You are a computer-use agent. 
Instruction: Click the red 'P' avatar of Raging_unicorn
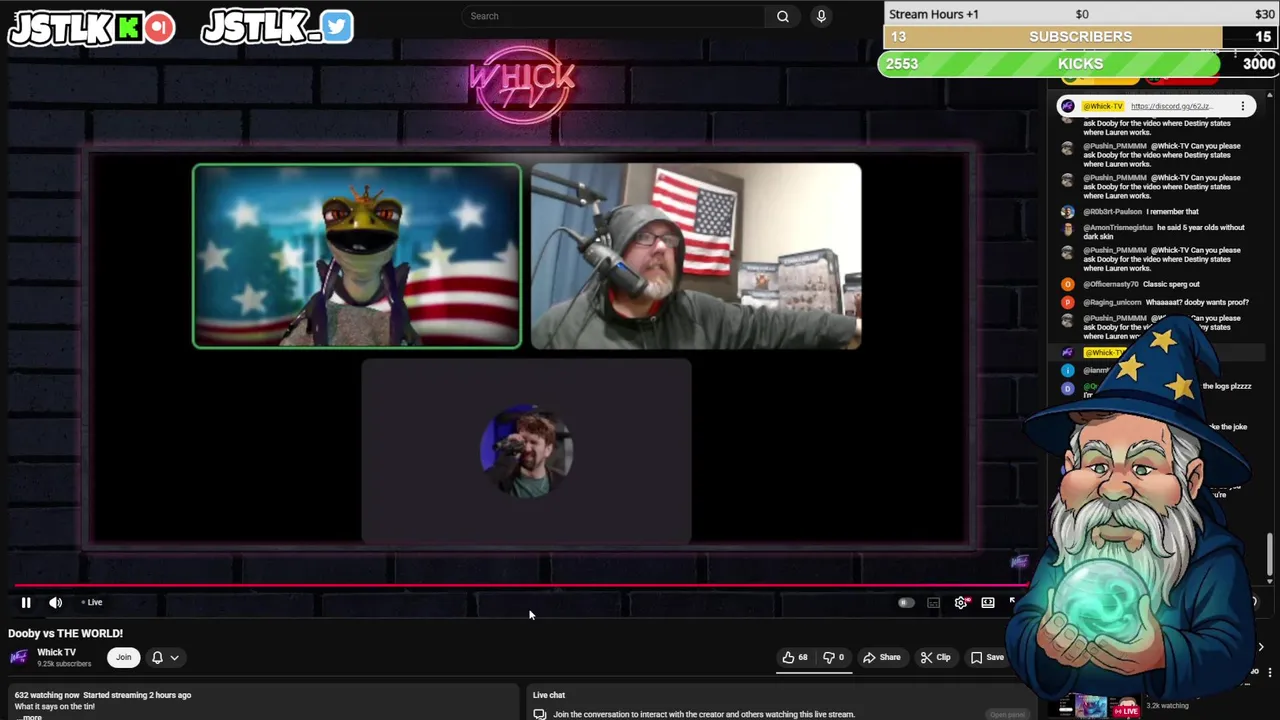pos(1067,302)
